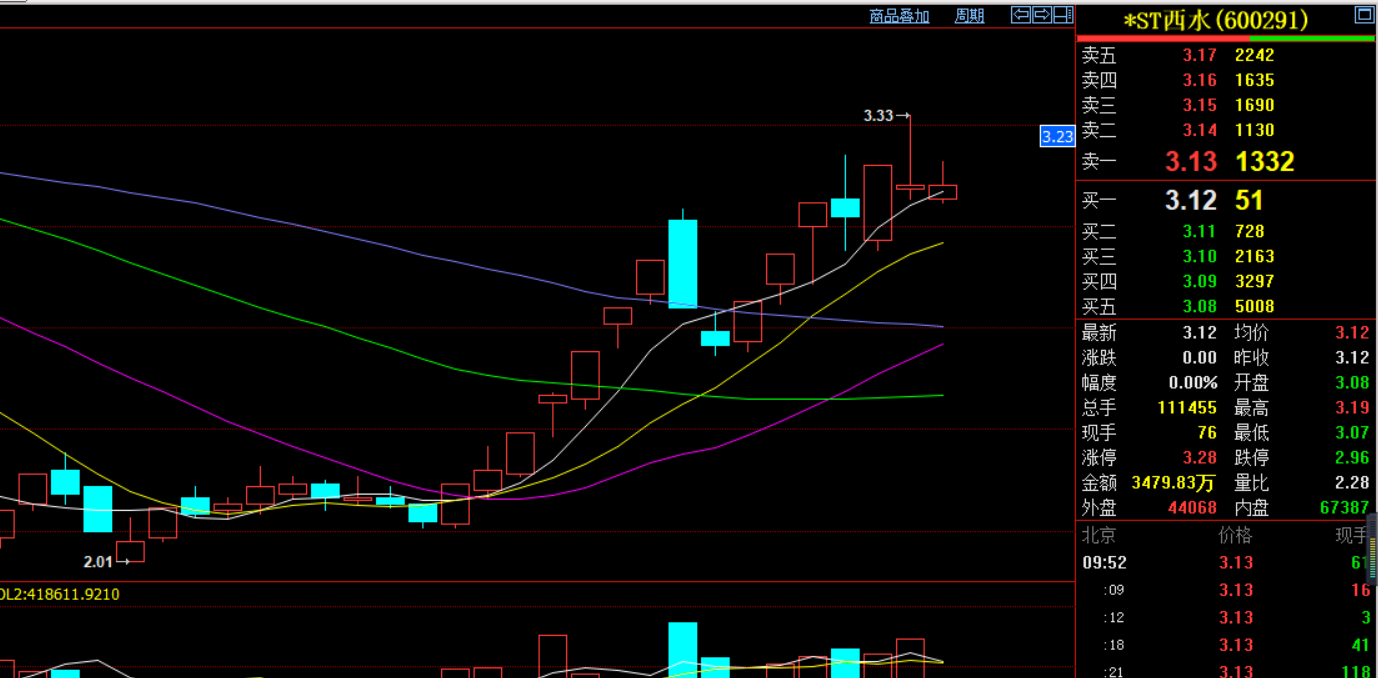Select the :21 tick trade row
Image resolution: width=1378 pixels, height=678 pixels.
click(1226, 670)
